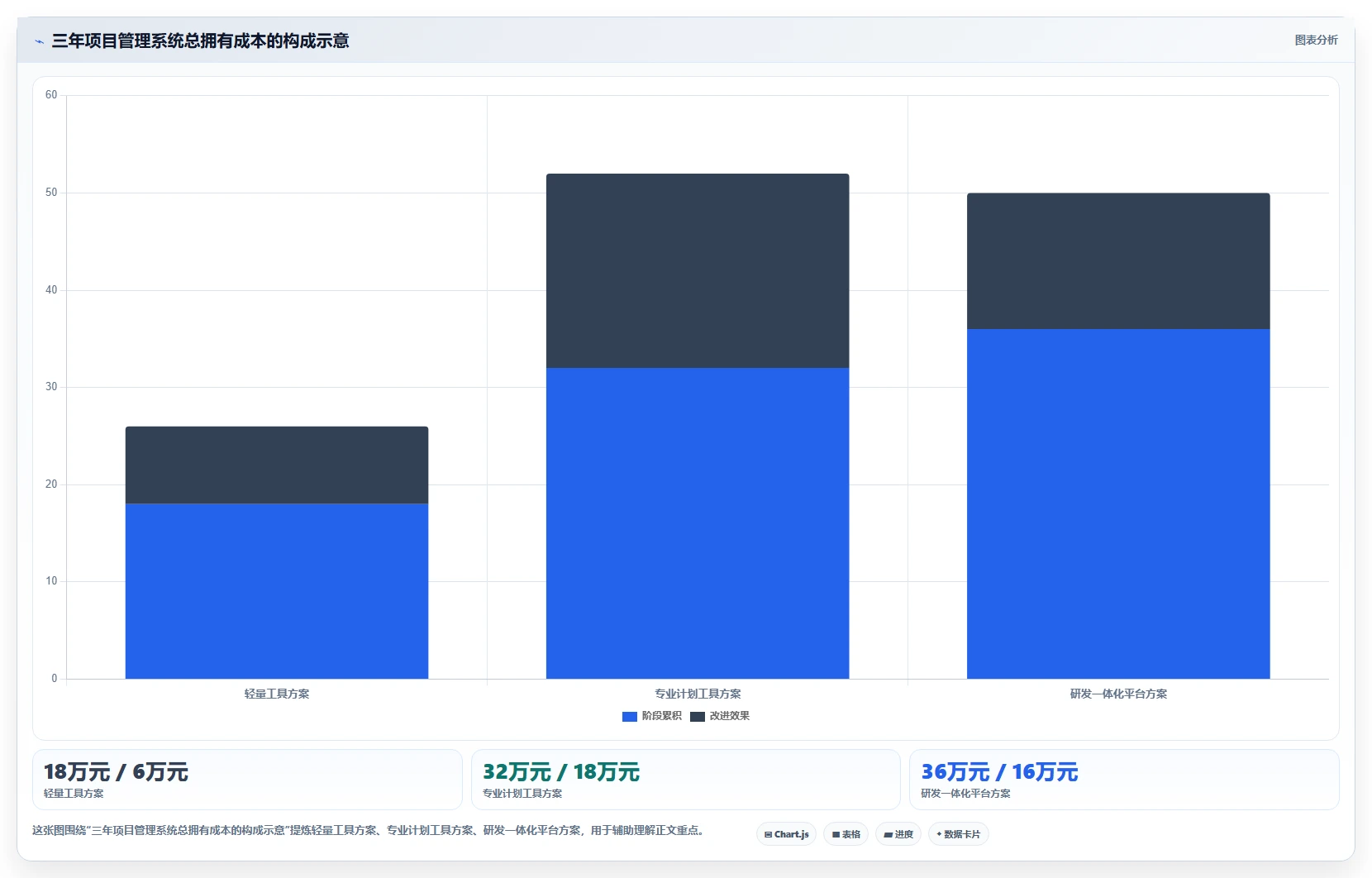The width and height of the screenshot is (1372, 878).
Task: Open the 32万元 / 18万元 data card
Action: coord(685,780)
